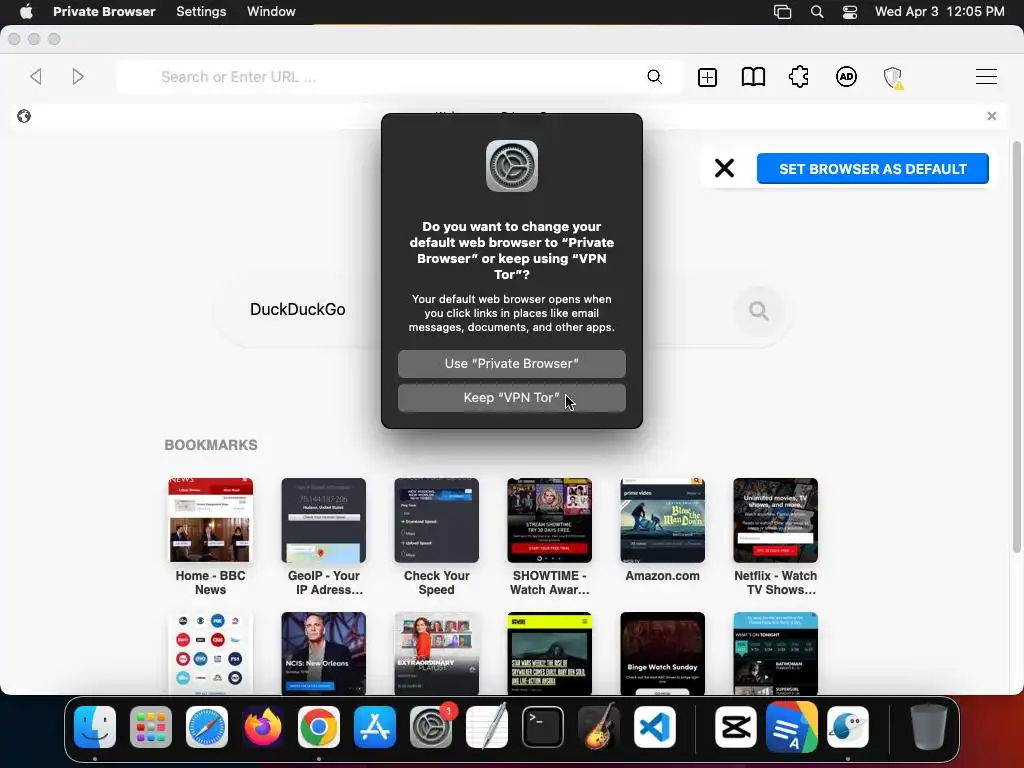Open the SHOWTIME bookmark thumbnail

[x=549, y=520]
